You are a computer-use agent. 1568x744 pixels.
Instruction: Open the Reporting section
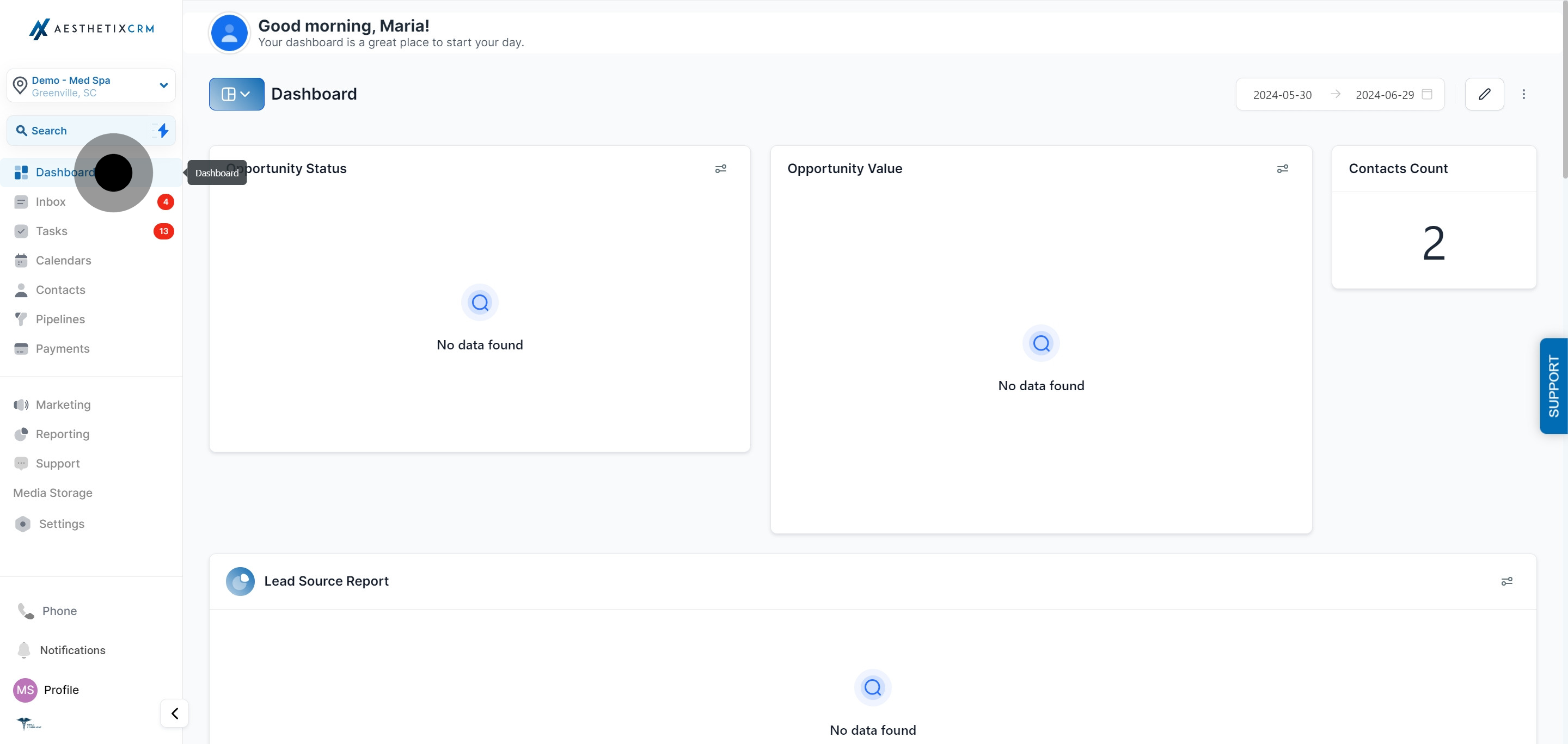[62, 434]
